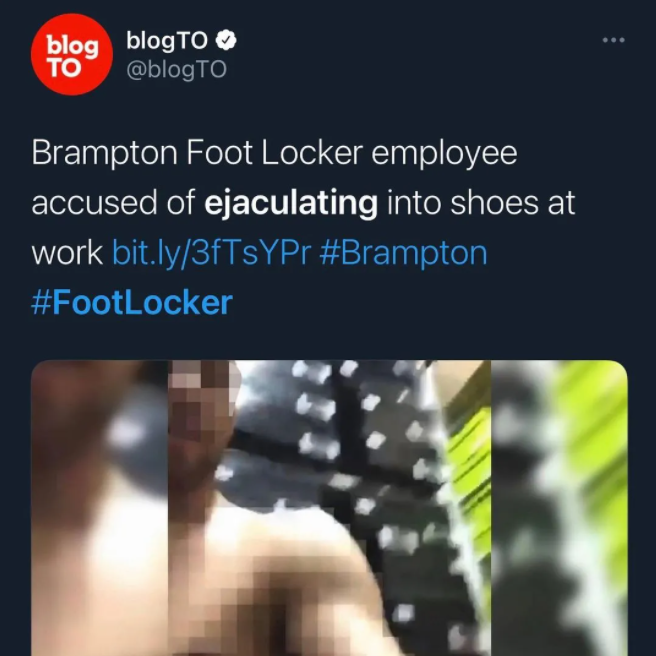This screenshot has width=656, height=656.
Task: Click the words "into shoes at" in the tweet
Action: 481,203
